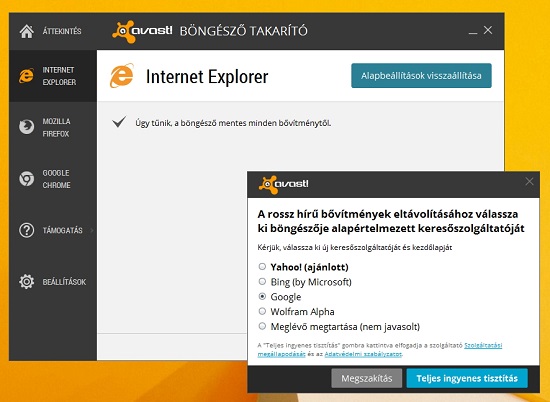The width and height of the screenshot is (550, 402).
Task: Select Meglévő megtartása (nem javasolt) option
Action: [262, 326]
